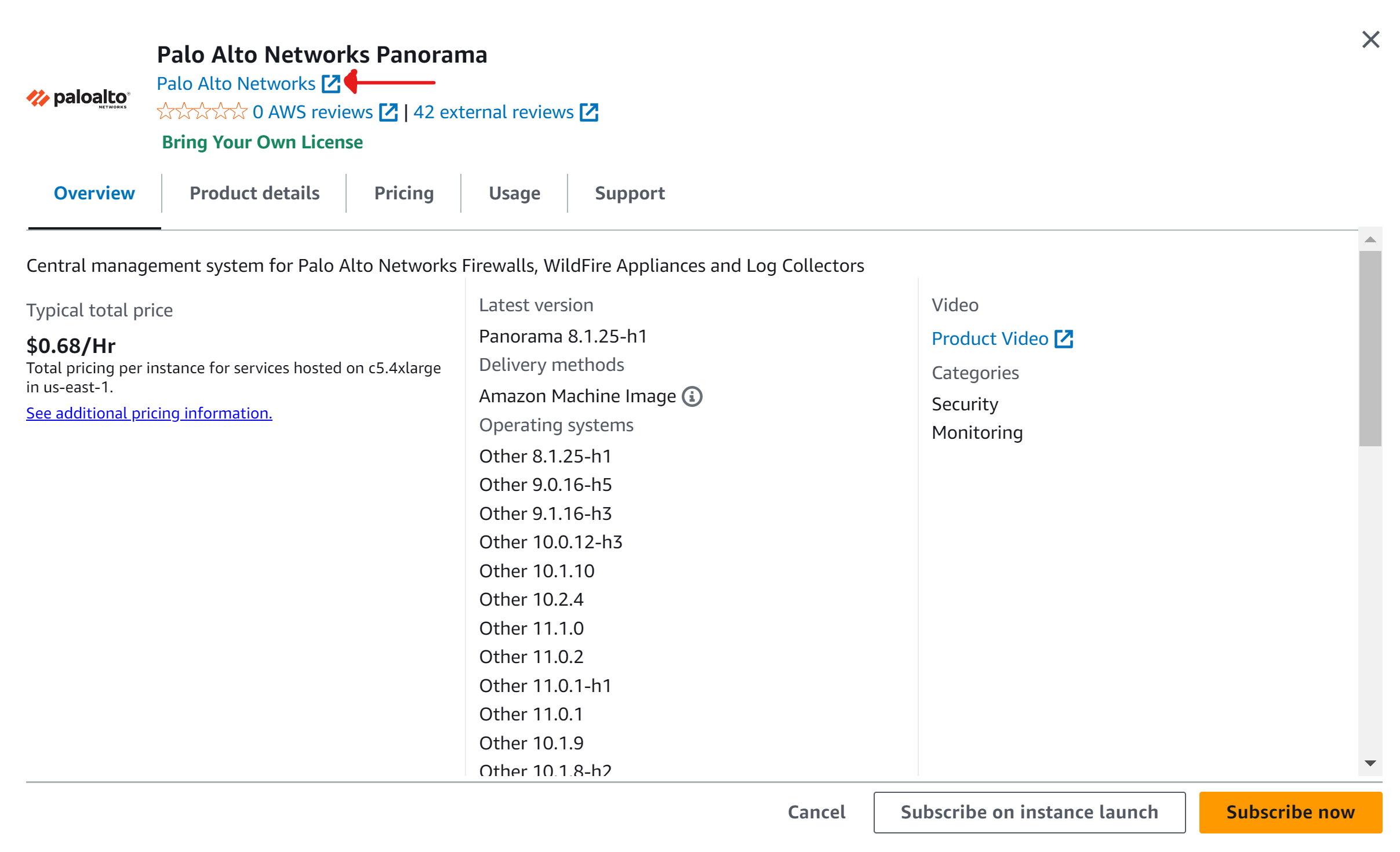The height and width of the screenshot is (852, 1400).
Task: Click the Palo Alto Networks logo
Action: point(78,99)
